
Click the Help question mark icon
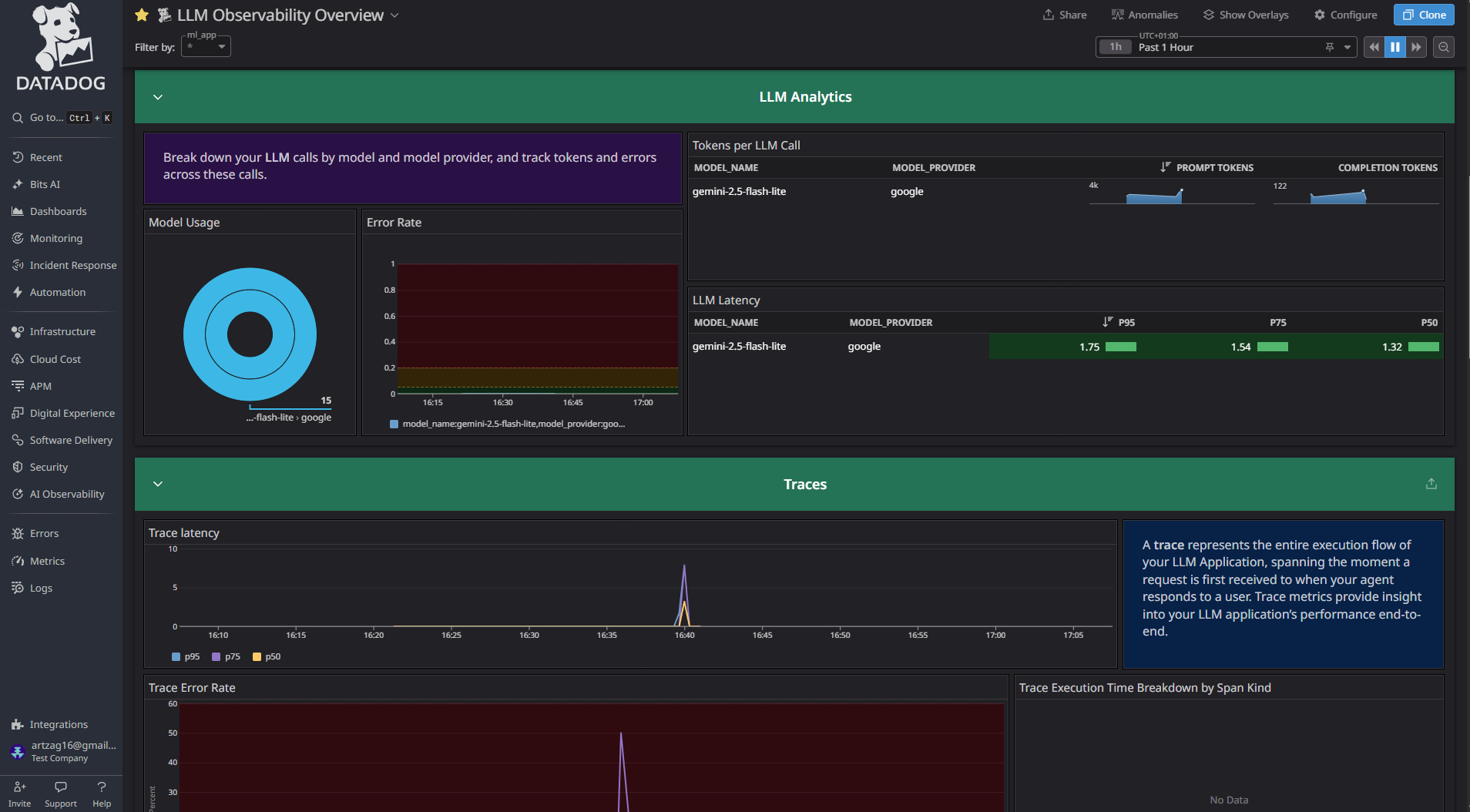point(102,787)
